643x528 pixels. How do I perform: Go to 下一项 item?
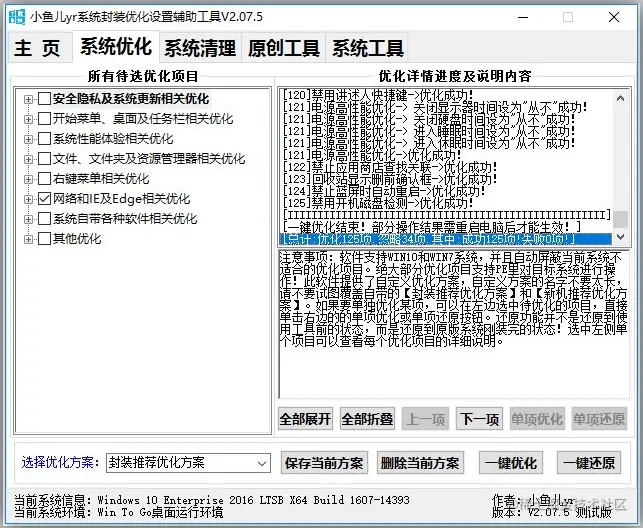pyautogui.click(x=479, y=419)
